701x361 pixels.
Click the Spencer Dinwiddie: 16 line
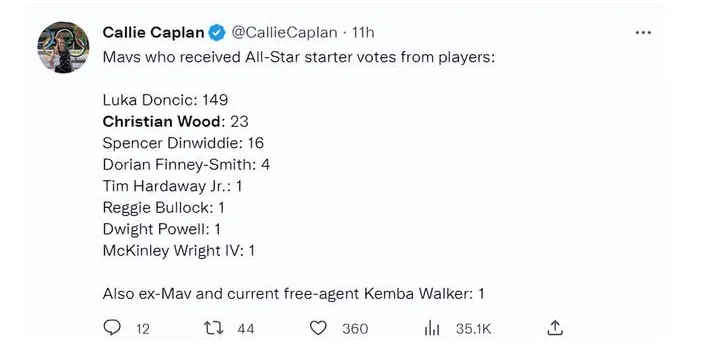click(183, 143)
